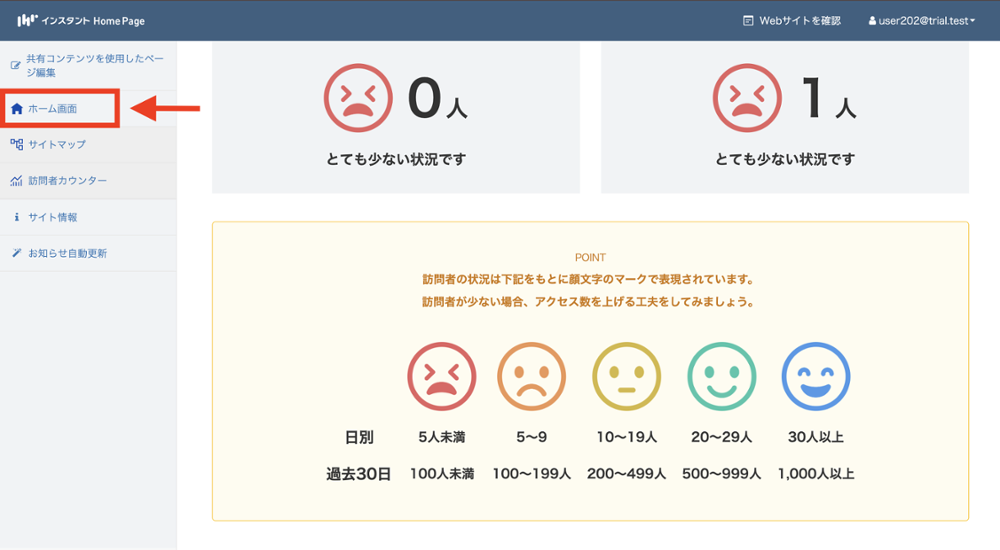Click the auto-update magic wand icon

click(16, 253)
